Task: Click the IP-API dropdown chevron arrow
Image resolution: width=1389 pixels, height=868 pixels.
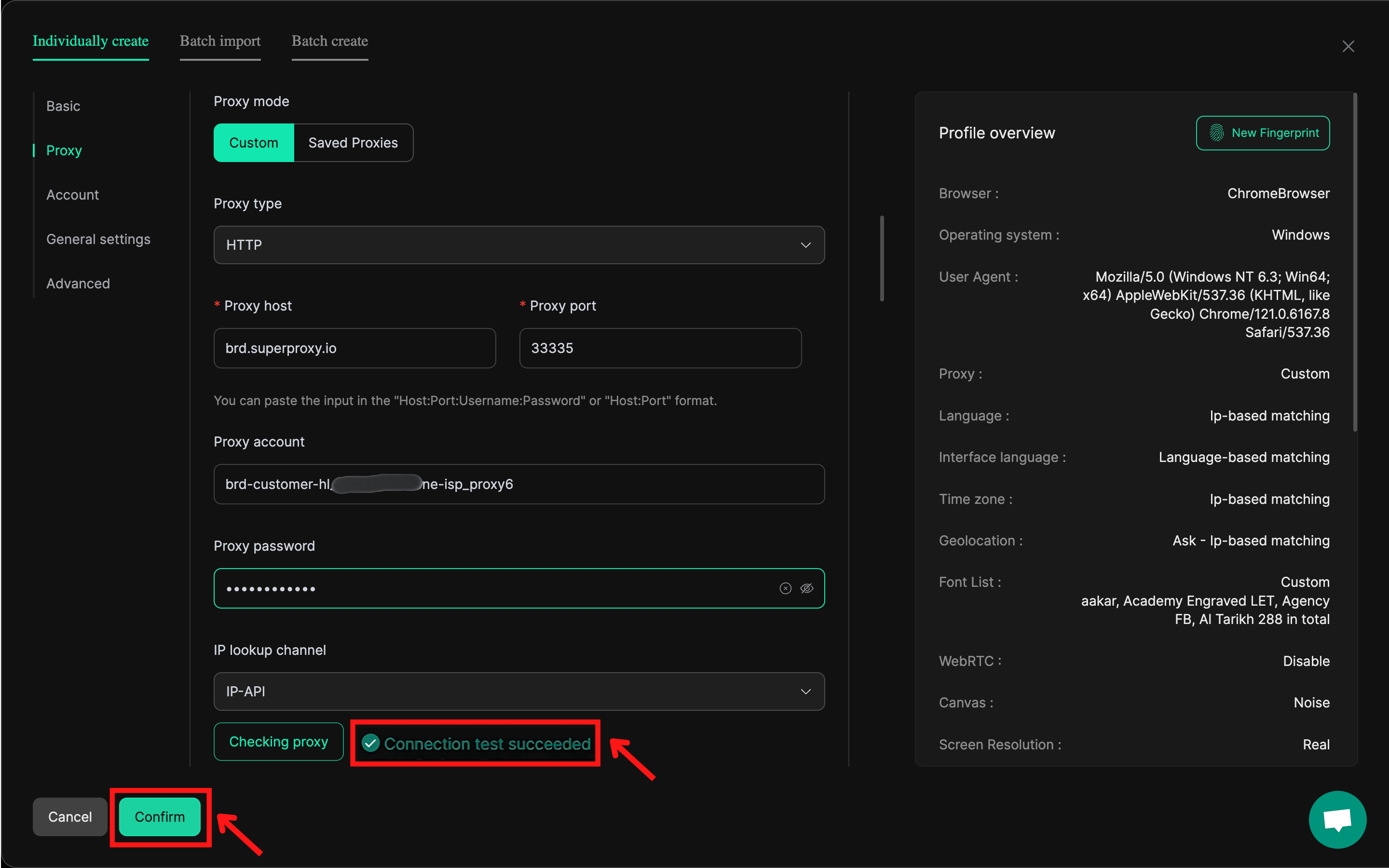Action: click(805, 692)
